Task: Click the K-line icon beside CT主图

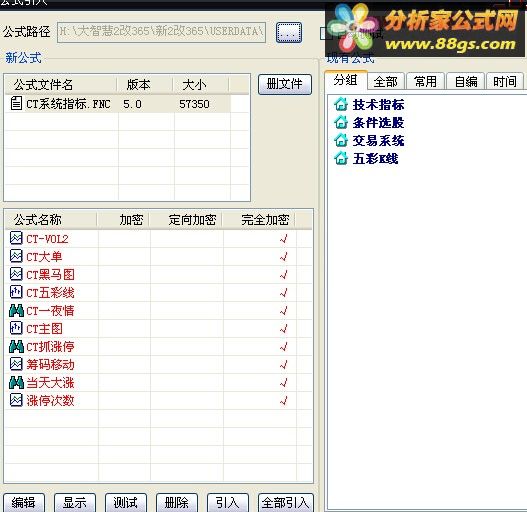Action: click(16, 328)
